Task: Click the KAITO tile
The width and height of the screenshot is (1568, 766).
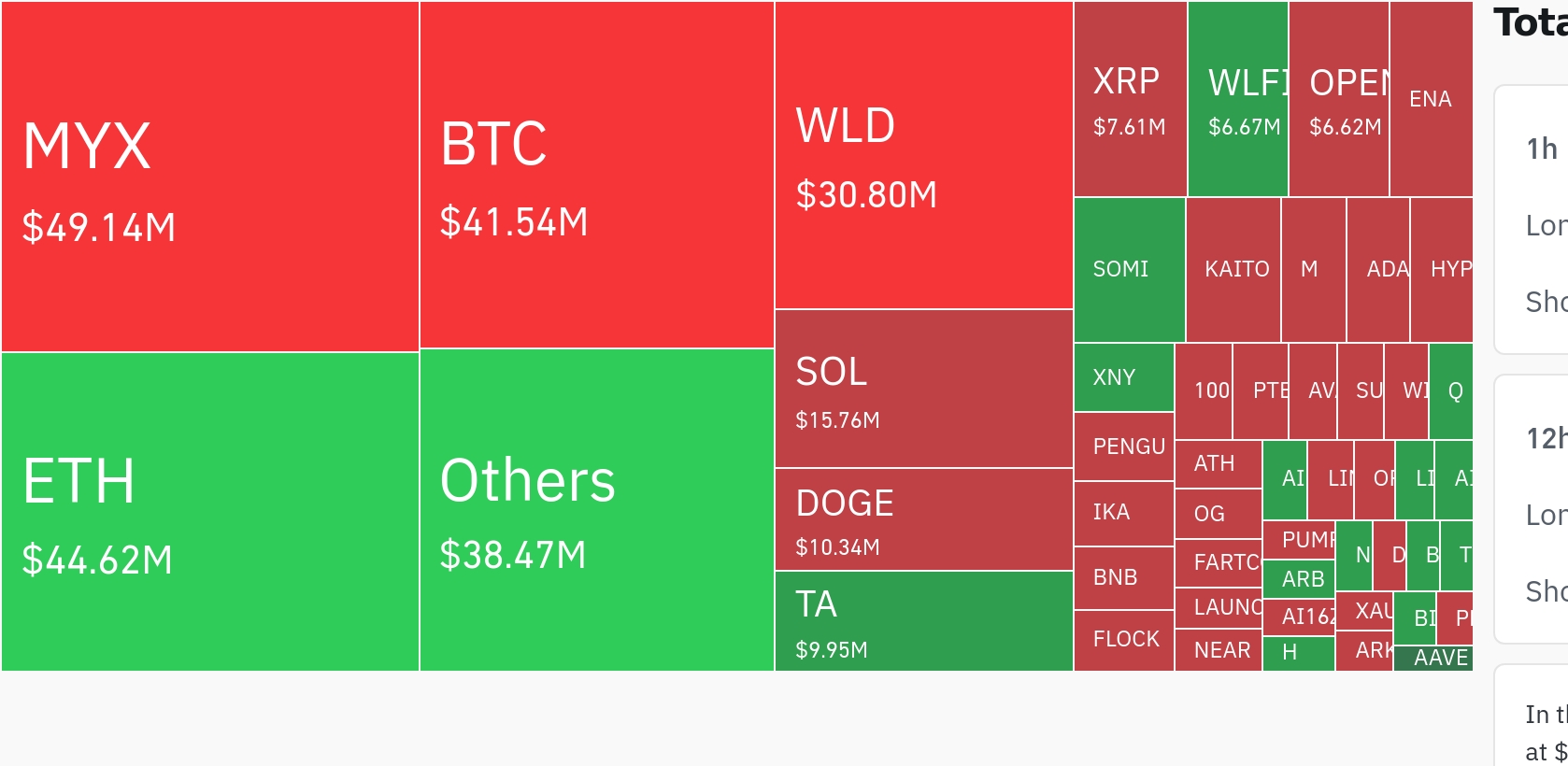Action: point(1233,270)
